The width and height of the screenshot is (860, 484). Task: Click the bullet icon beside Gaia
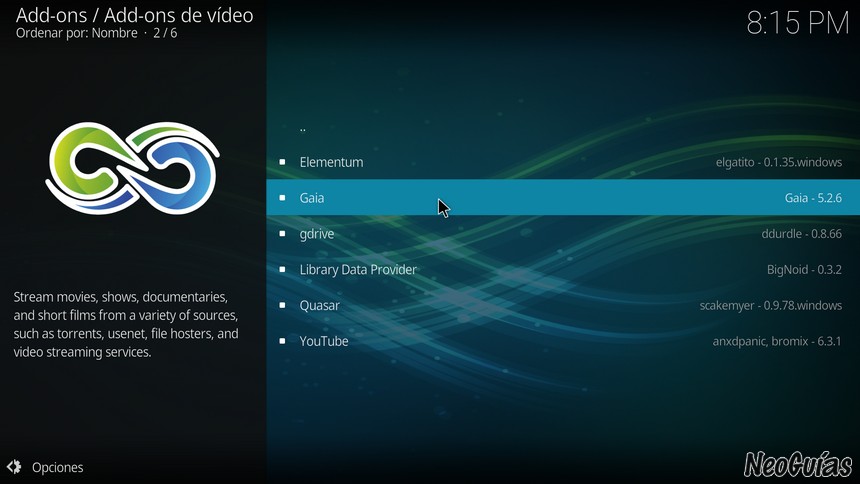[282, 198]
